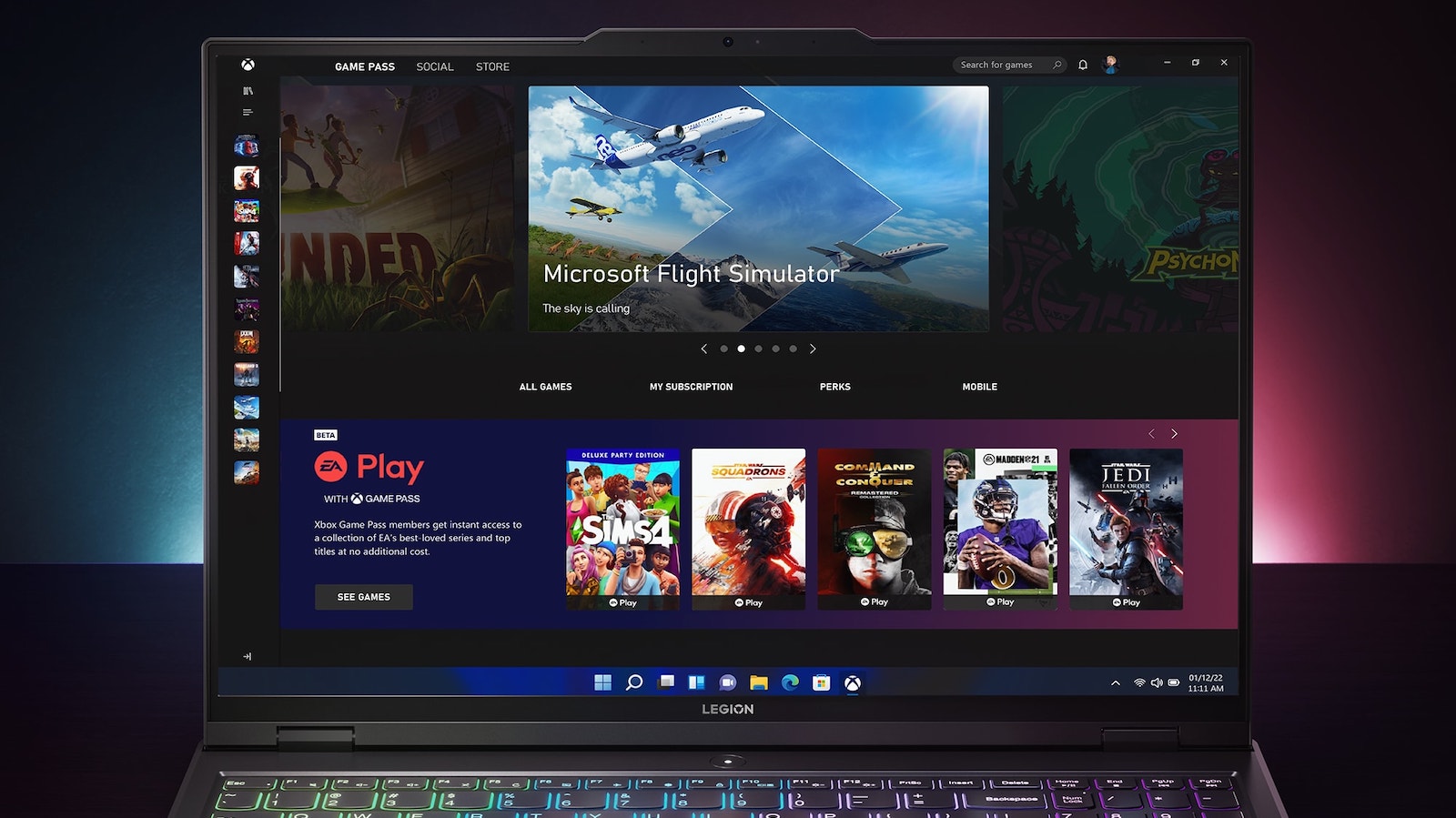Click the SEE GAMES button
Viewport: 1456px width, 818px height.
point(363,597)
